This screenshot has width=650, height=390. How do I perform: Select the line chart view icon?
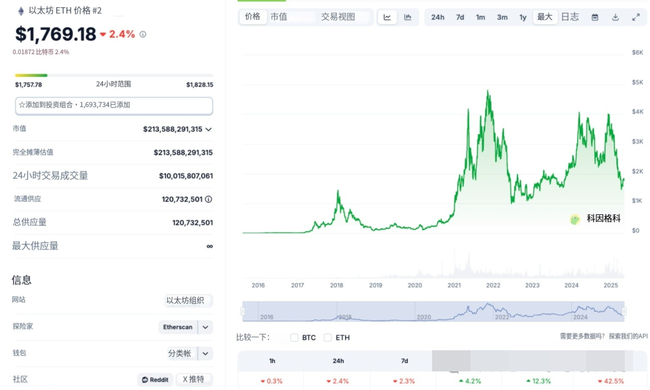387,17
